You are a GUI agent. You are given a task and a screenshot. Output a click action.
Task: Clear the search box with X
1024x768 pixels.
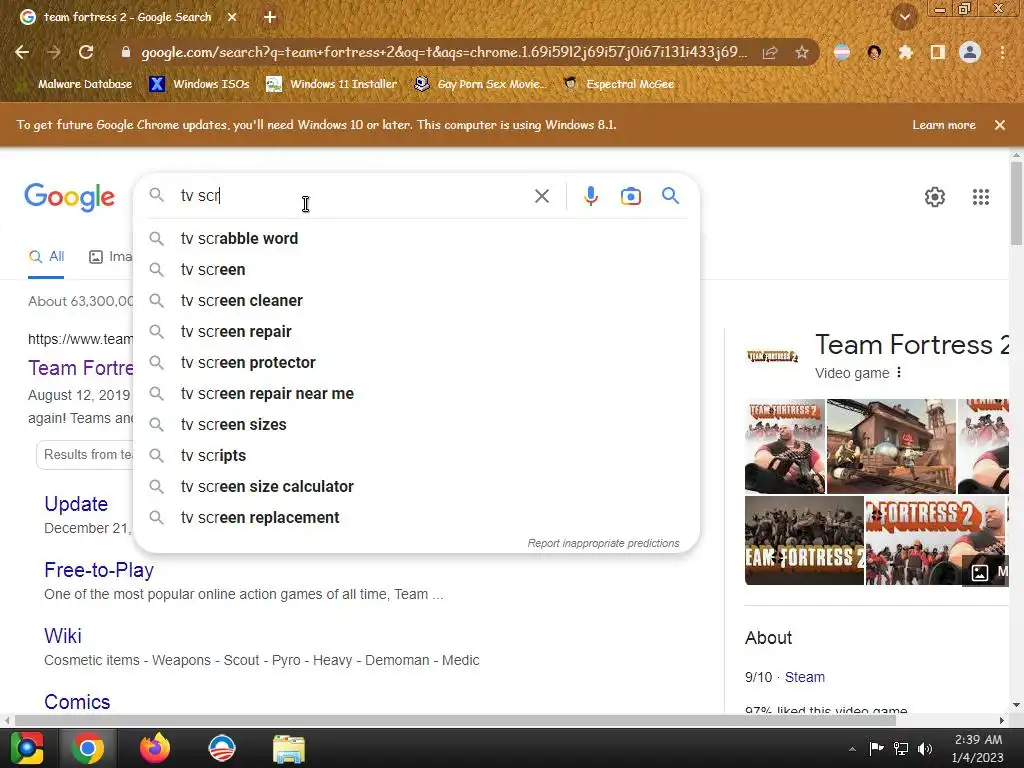tap(542, 196)
